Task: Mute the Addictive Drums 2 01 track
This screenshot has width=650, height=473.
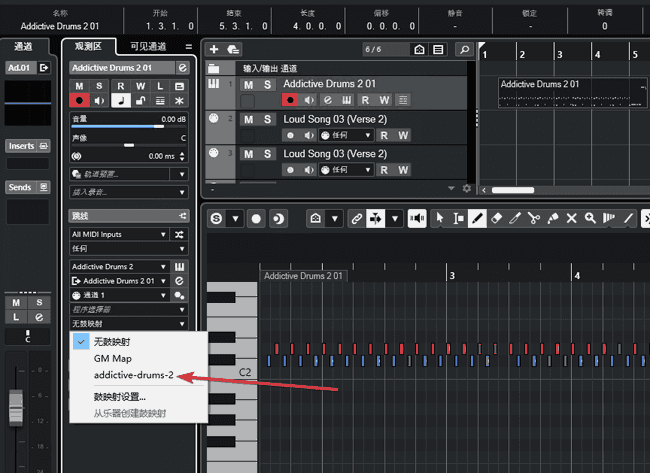Action: pyautogui.click(x=248, y=85)
